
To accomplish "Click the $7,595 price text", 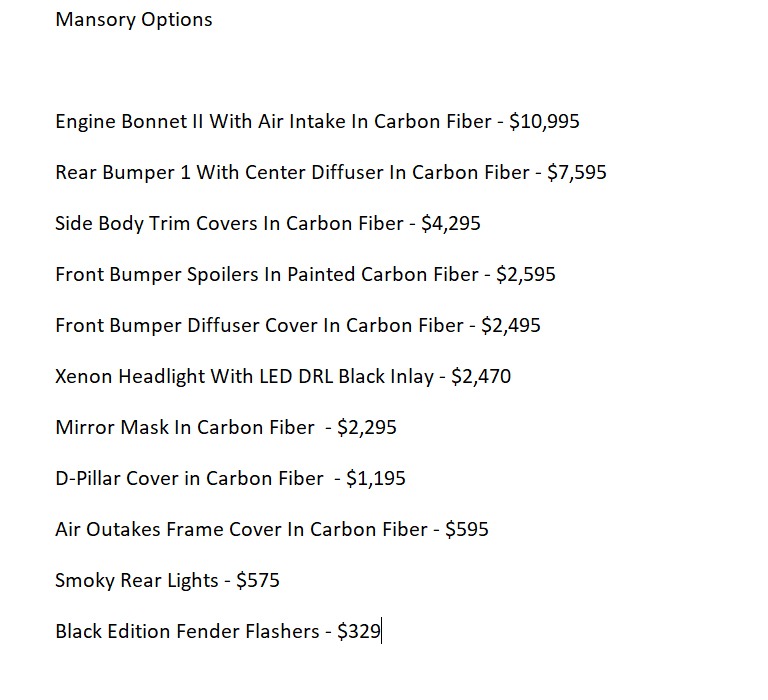I will (x=576, y=172).
